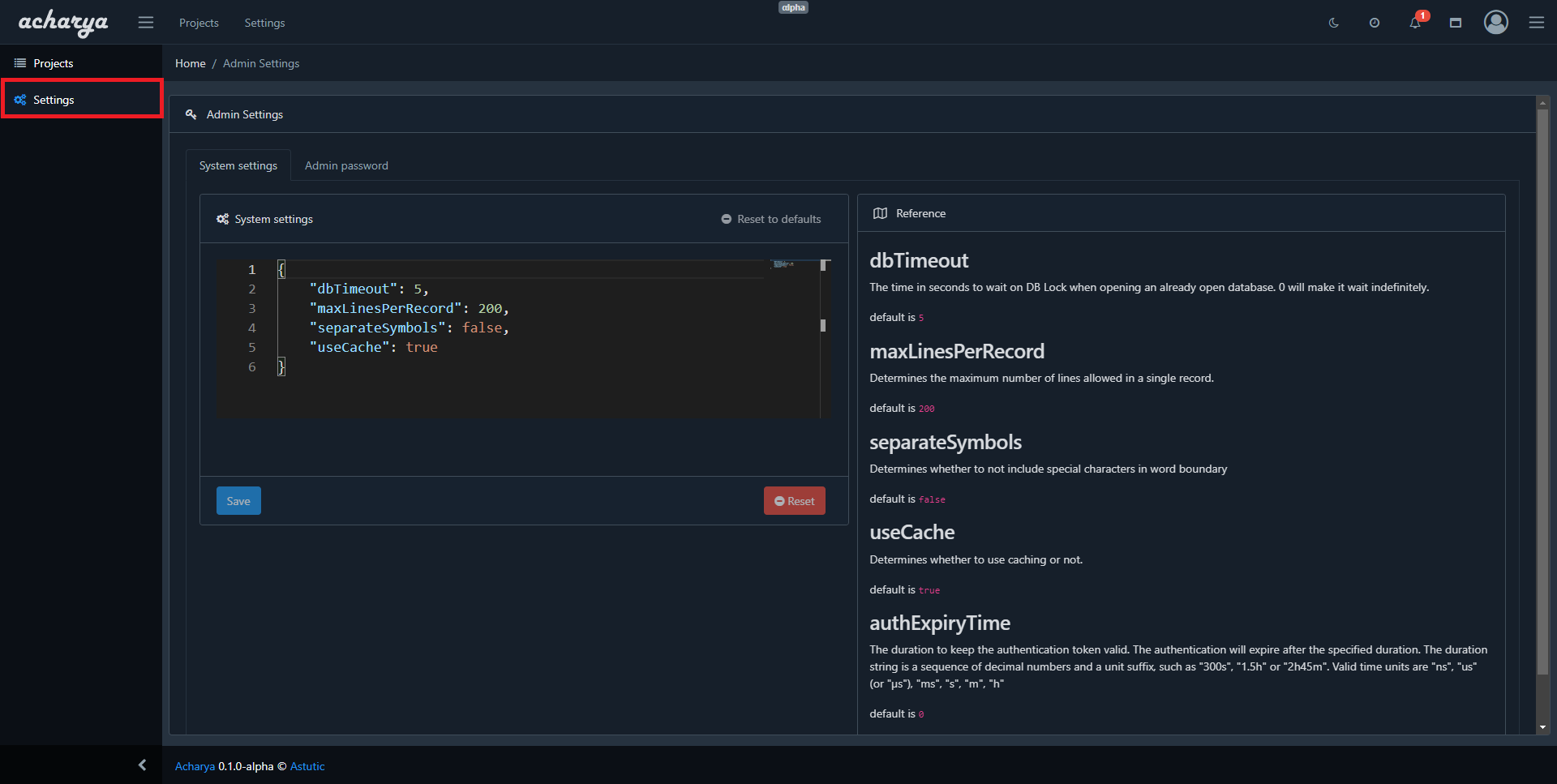Collapse the sidebar using the bottom chevron
The height and width of the screenshot is (784, 1557).
143,765
